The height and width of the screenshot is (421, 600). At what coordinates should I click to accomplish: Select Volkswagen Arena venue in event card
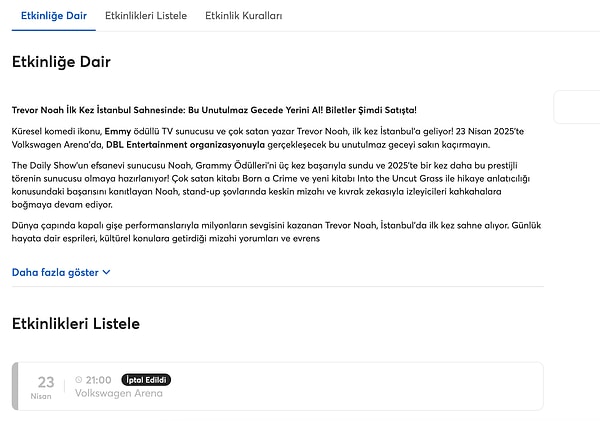(x=119, y=393)
